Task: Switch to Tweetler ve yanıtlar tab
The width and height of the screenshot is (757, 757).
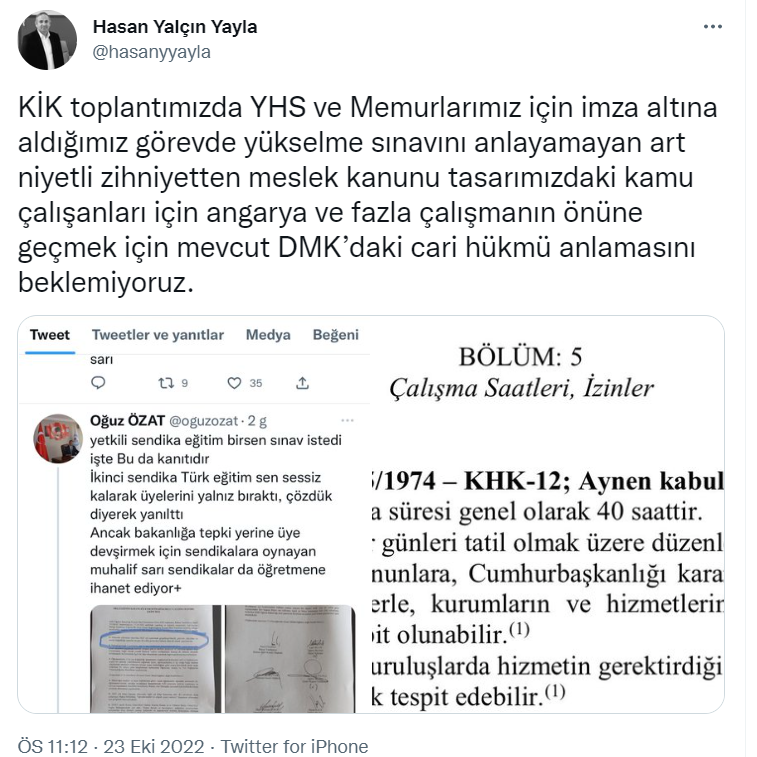Action: coord(158,335)
